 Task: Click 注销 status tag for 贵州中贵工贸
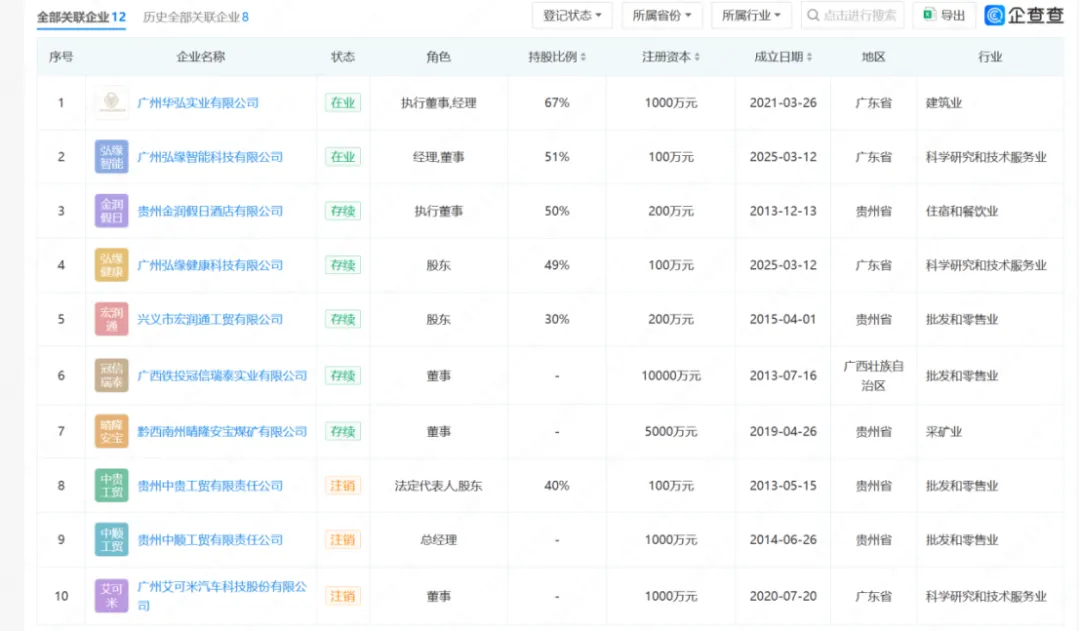[x=343, y=486]
